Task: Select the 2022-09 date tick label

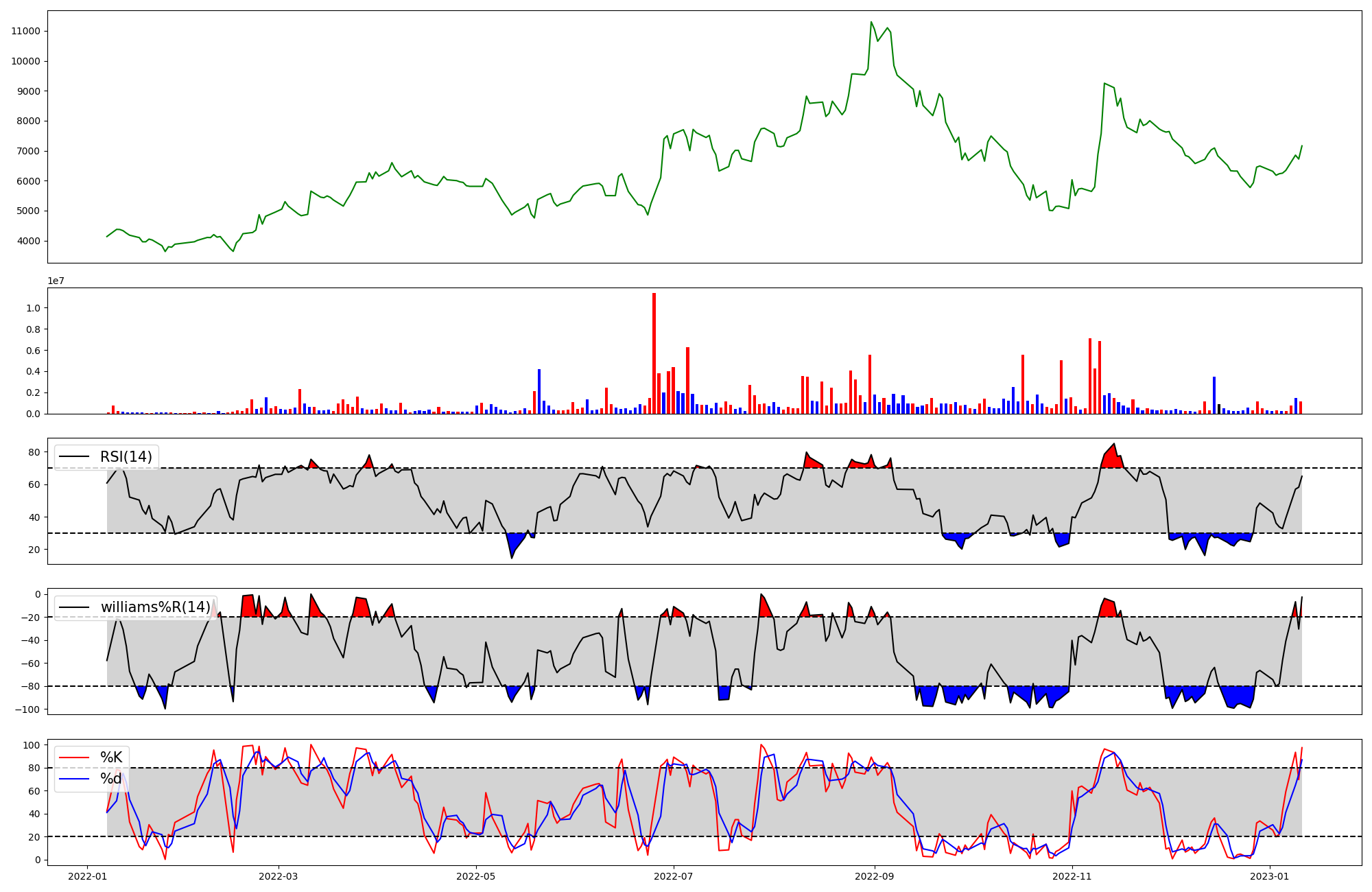Action: coord(875,876)
